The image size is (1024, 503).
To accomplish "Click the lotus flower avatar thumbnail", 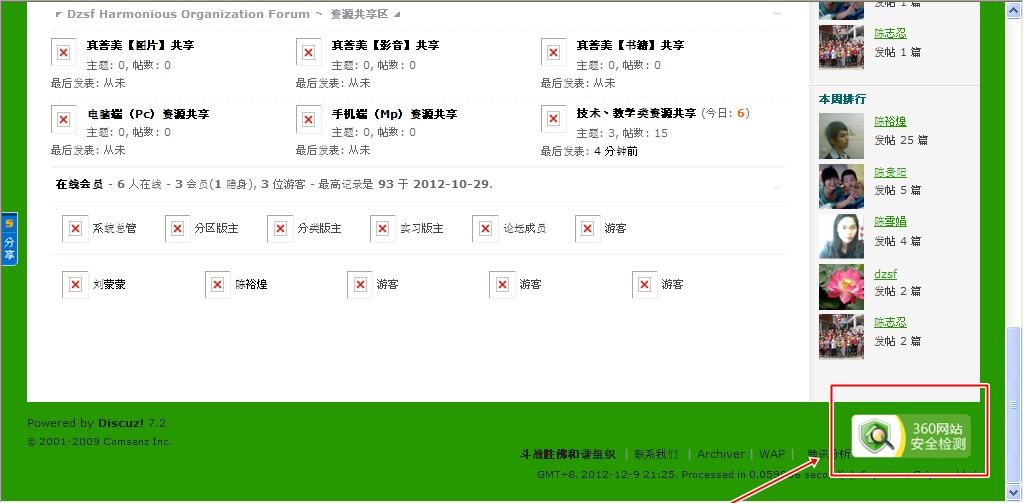I will click(x=840, y=287).
